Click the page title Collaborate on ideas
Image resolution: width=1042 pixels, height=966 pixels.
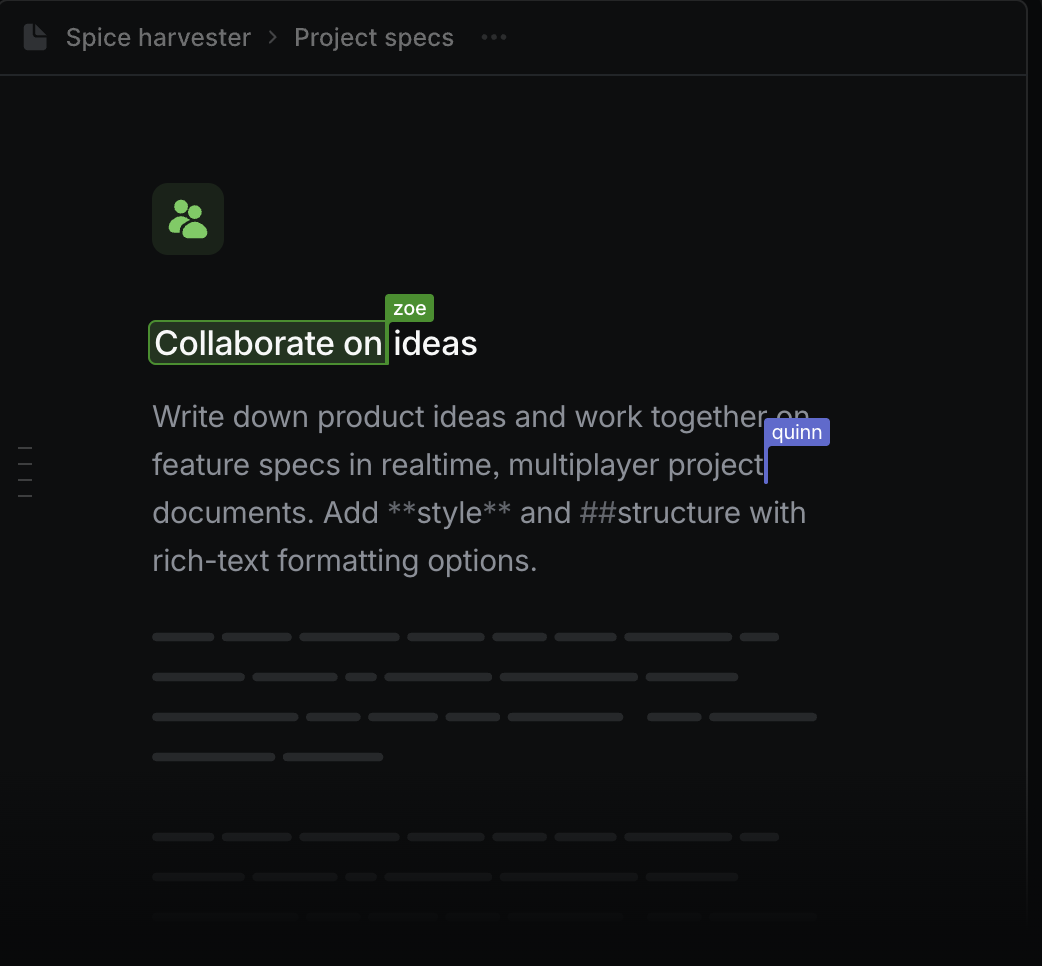click(x=314, y=343)
